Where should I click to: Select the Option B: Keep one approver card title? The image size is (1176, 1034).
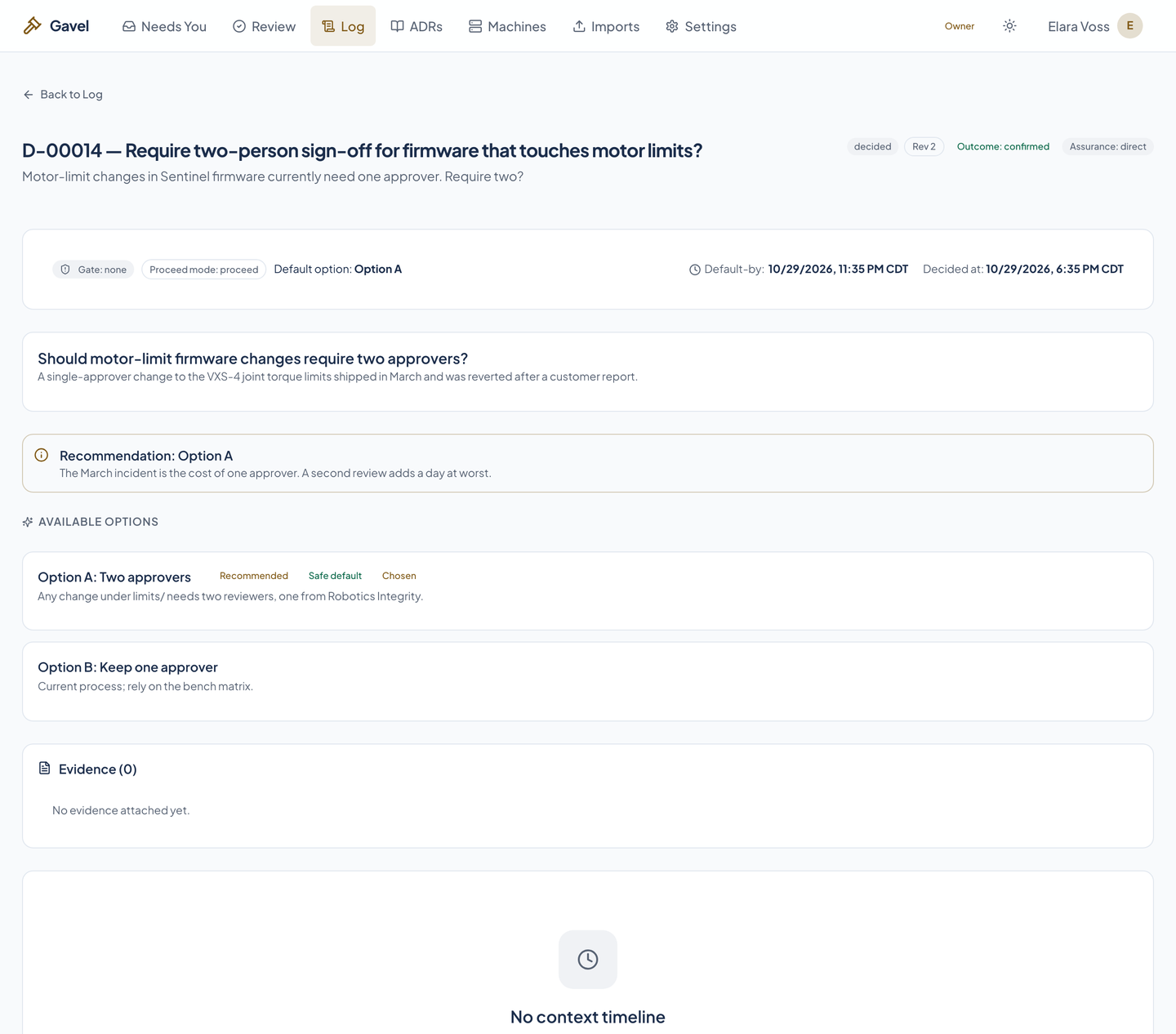tap(128, 667)
